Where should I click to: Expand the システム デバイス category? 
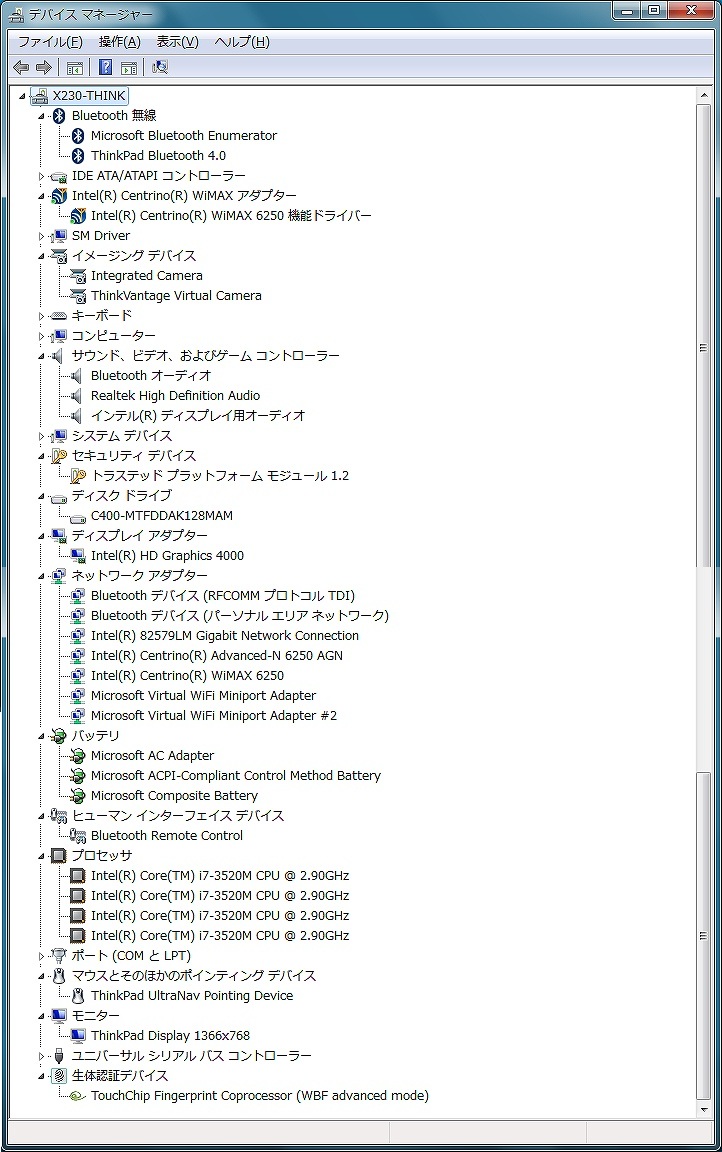pos(41,436)
